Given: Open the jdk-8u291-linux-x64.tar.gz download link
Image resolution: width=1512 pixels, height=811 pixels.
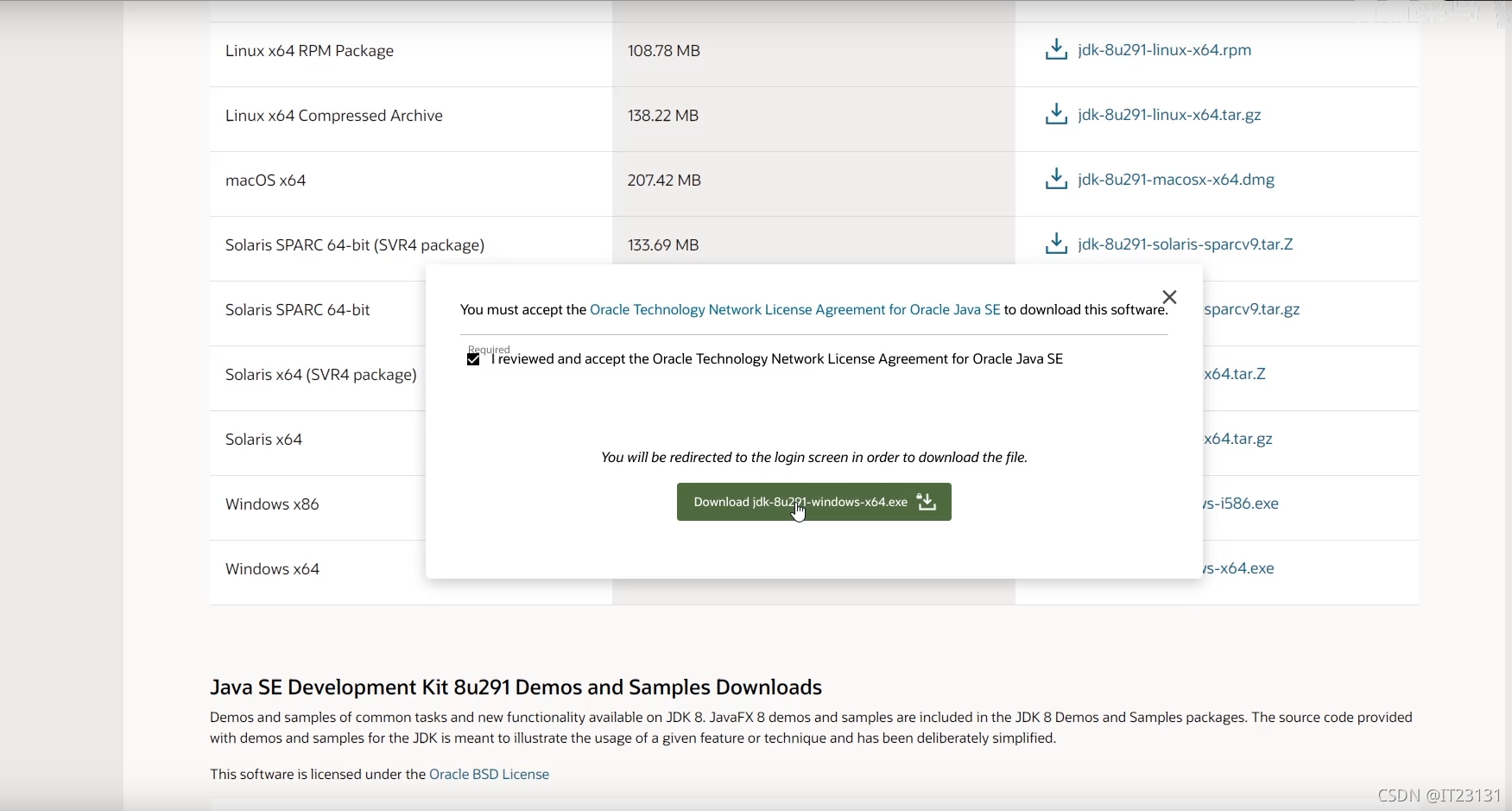Looking at the screenshot, I should coord(1169,115).
